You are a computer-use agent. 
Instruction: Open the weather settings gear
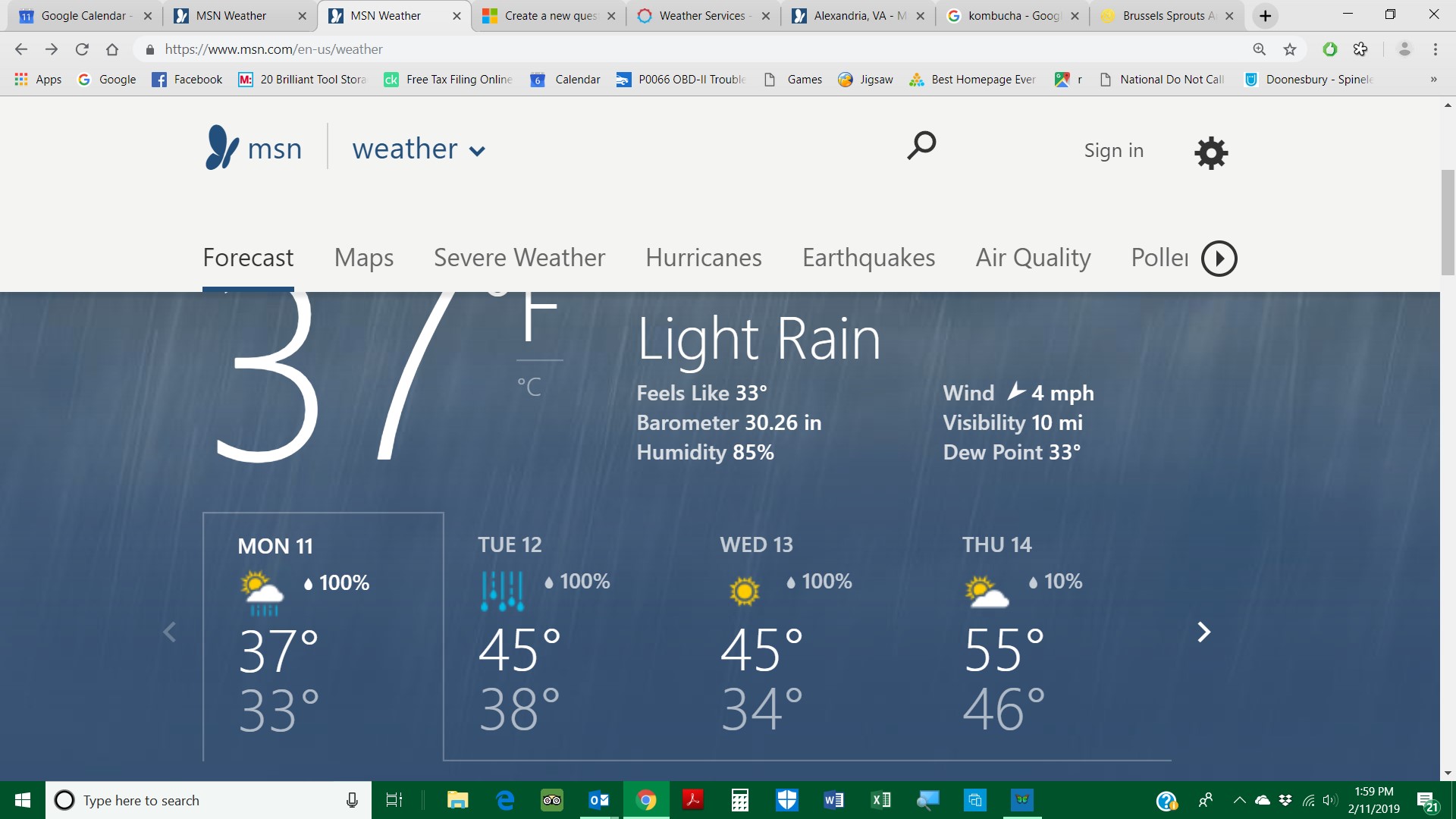1210,152
